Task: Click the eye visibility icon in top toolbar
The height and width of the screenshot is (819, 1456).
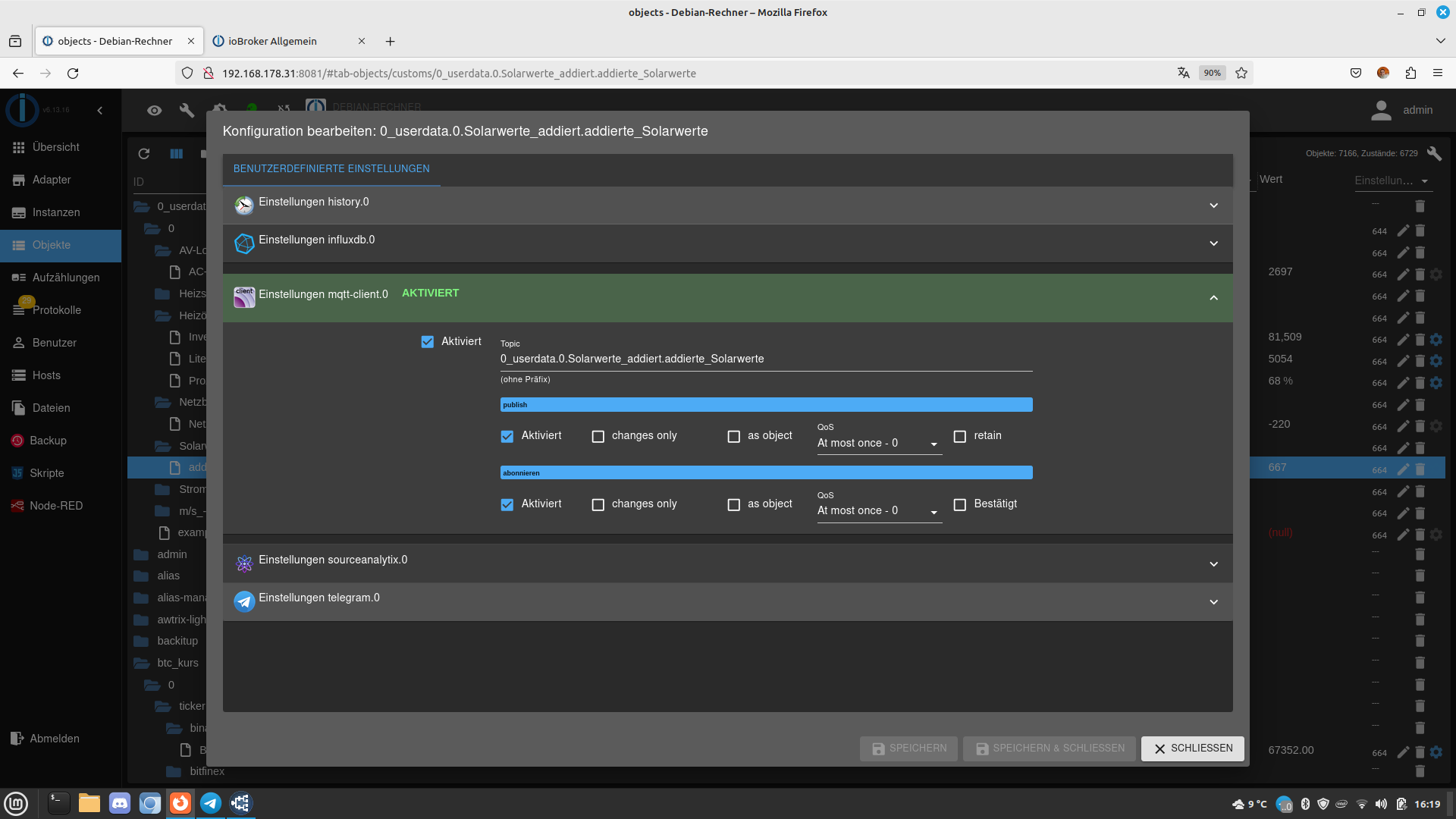Action: pos(155,111)
